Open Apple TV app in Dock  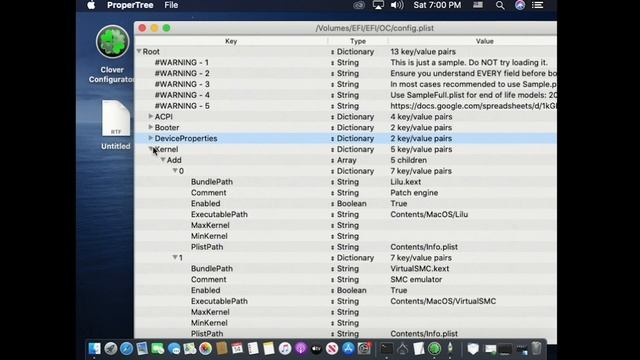click(316, 349)
